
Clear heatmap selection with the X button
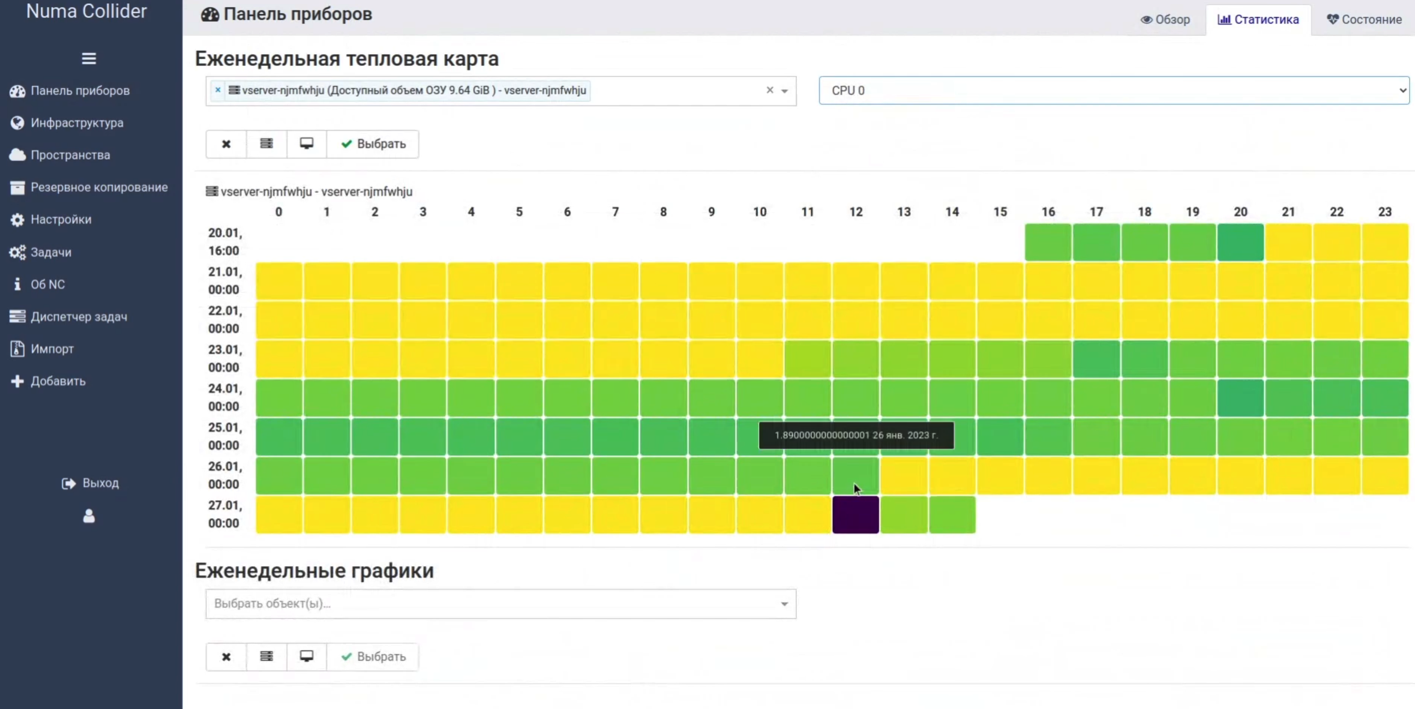coord(226,144)
